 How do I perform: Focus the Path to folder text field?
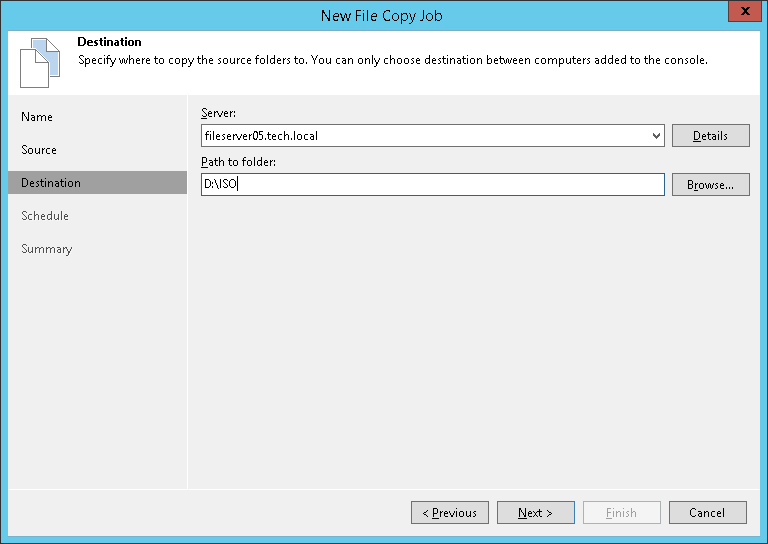[x=432, y=184]
